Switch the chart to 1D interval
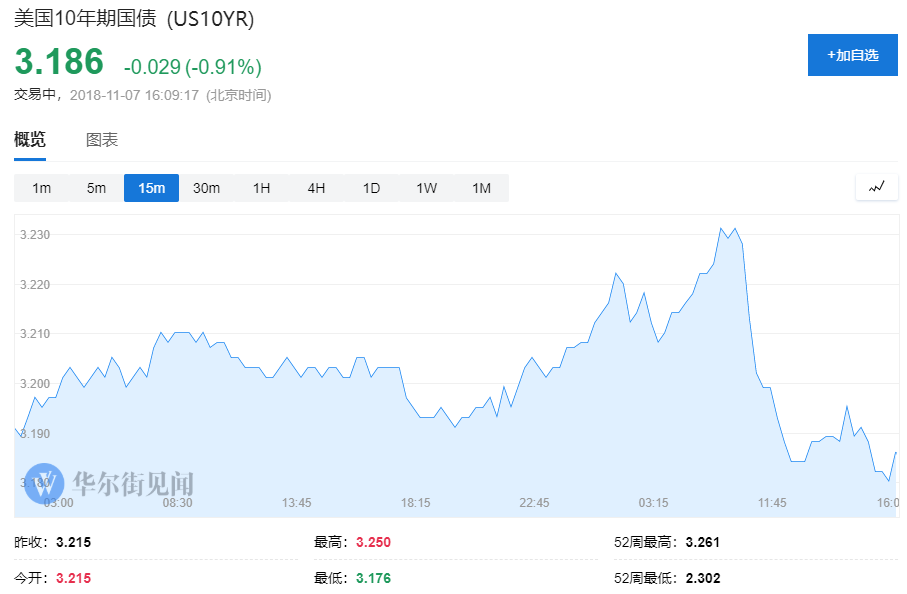 371,188
